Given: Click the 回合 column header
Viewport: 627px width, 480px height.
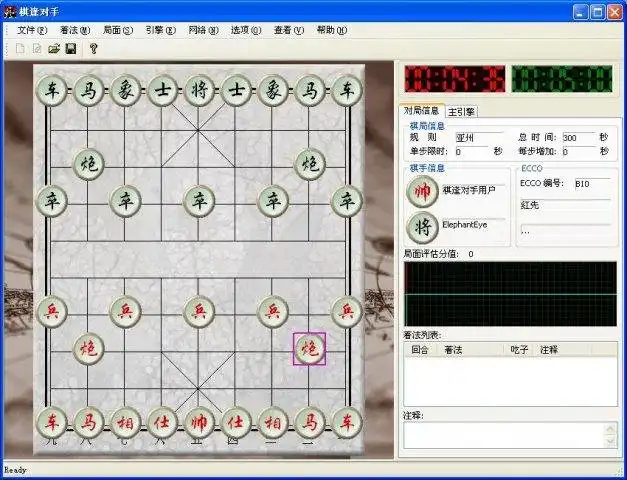Looking at the screenshot, I should click(420, 350).
